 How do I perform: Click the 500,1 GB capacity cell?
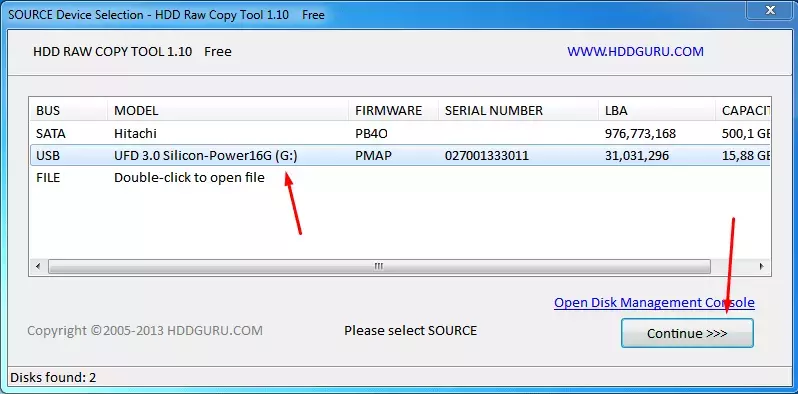(747, 133)
